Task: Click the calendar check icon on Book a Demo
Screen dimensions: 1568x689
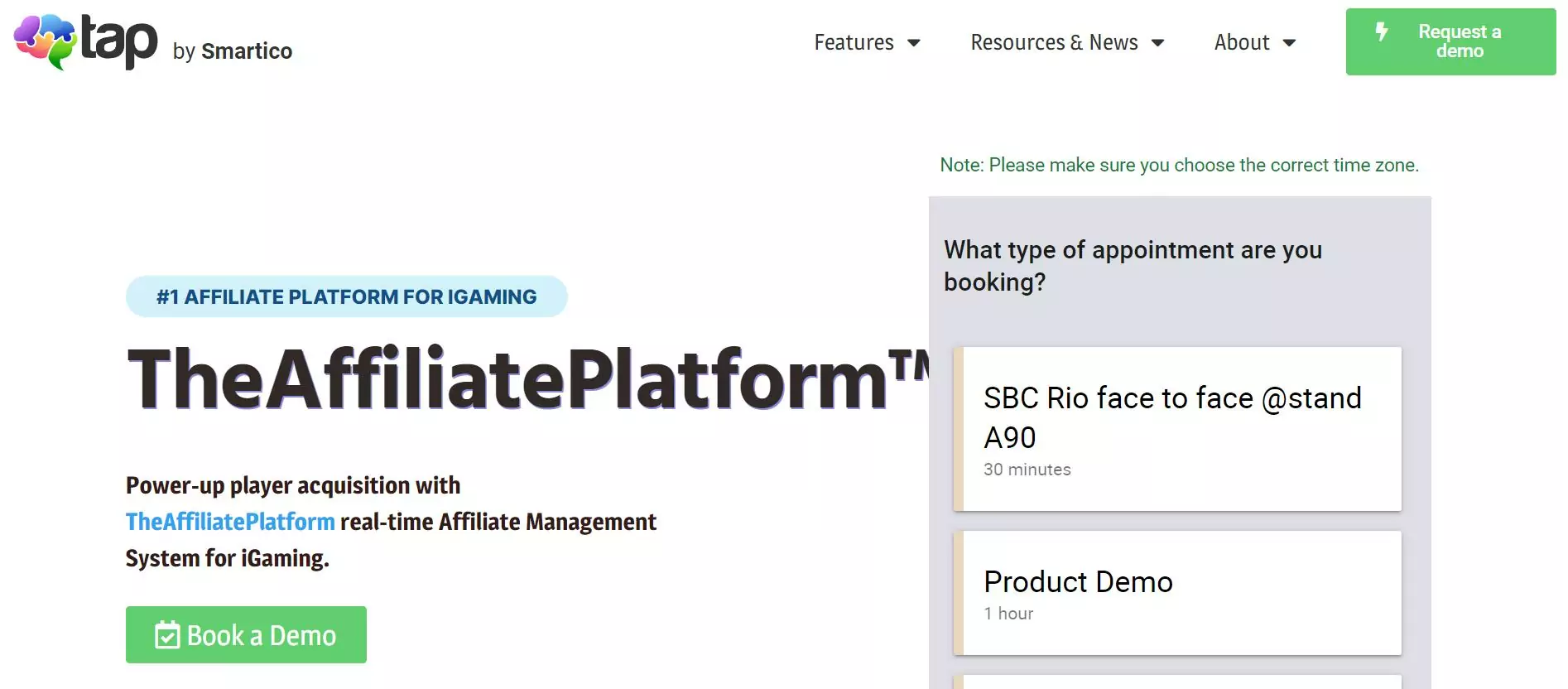Action: pos(167,635)
